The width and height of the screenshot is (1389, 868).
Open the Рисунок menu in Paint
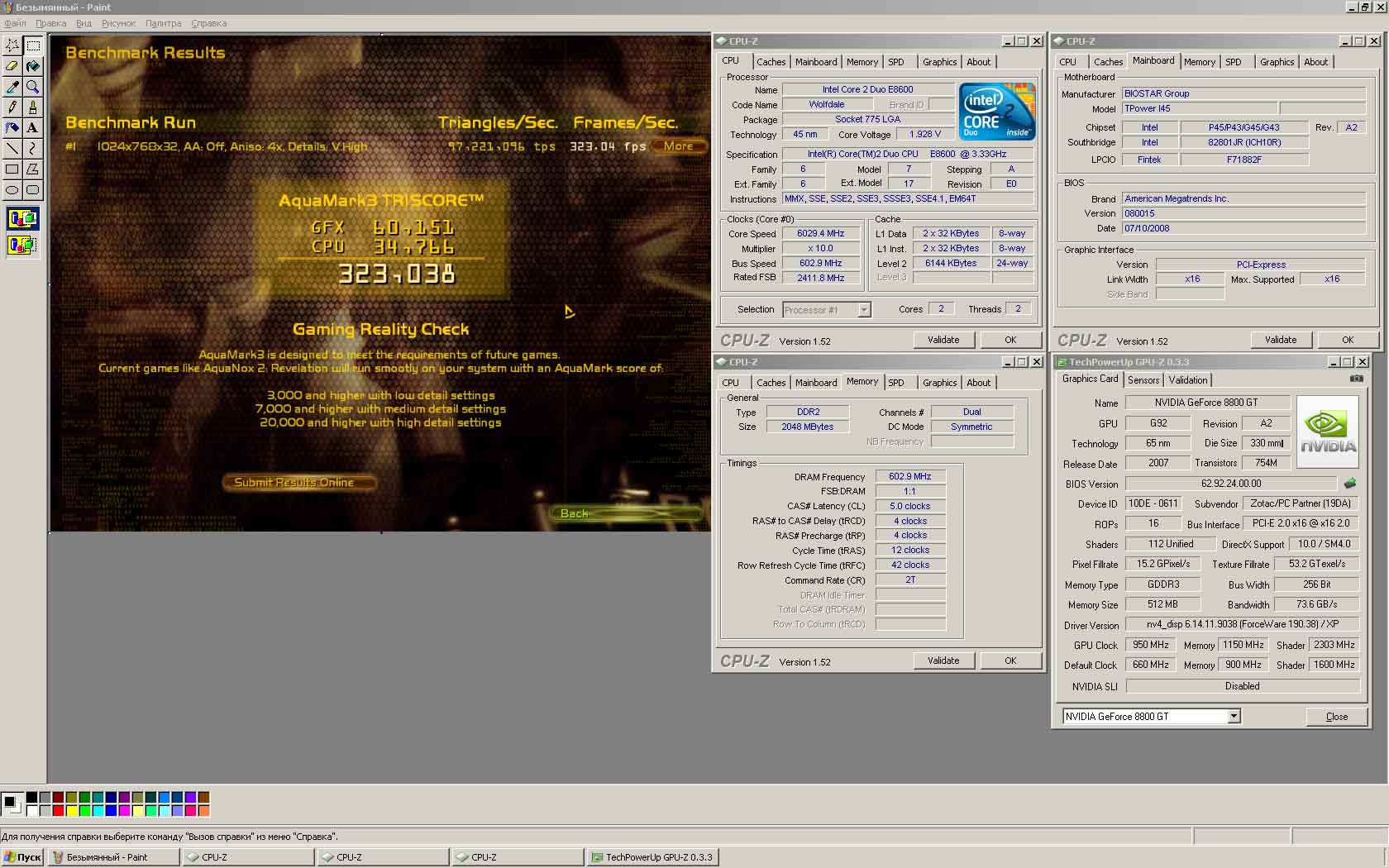pos(118,23)
